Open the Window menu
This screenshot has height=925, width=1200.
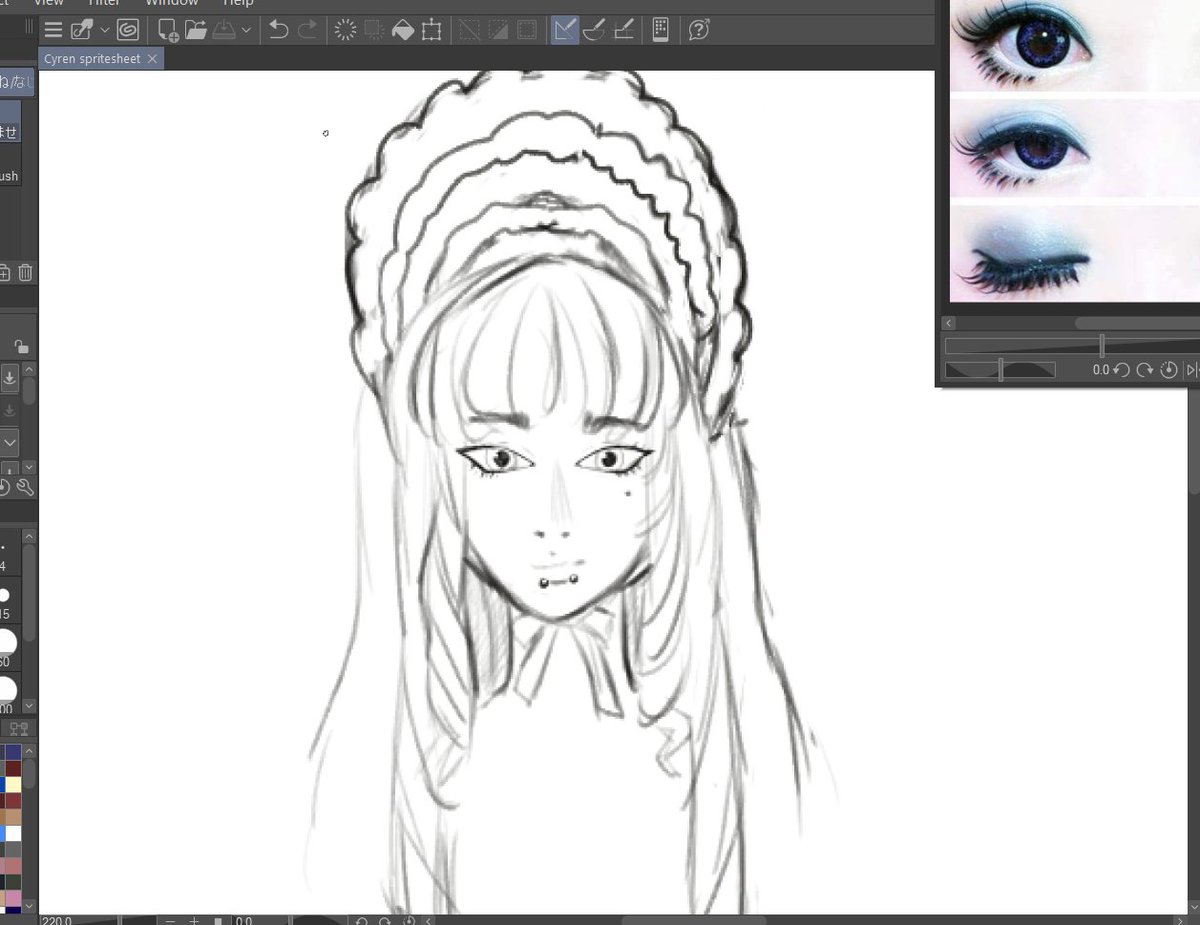pyautogui.click(x=171, y=4)
